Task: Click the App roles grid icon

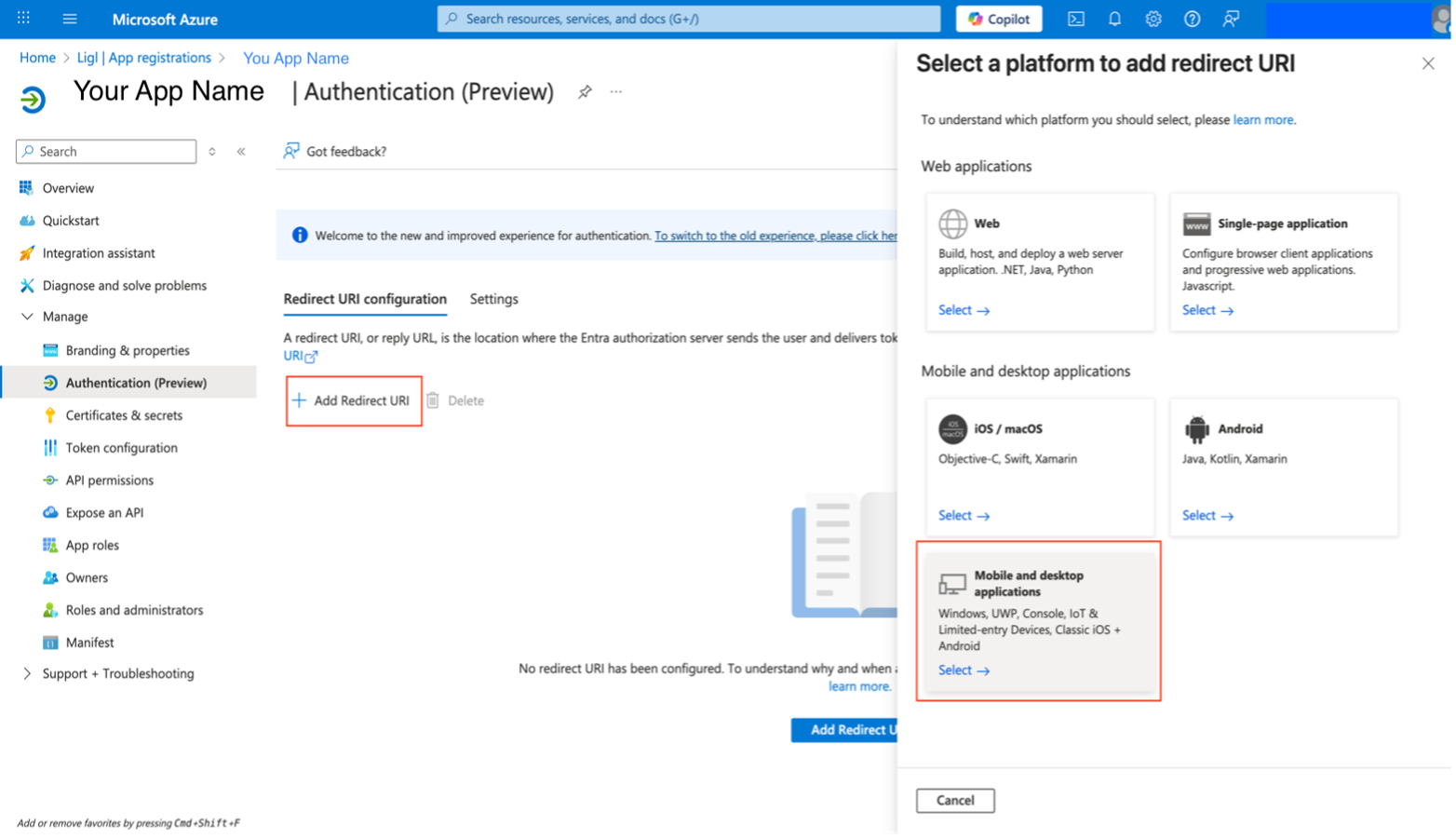Action: 50,545
